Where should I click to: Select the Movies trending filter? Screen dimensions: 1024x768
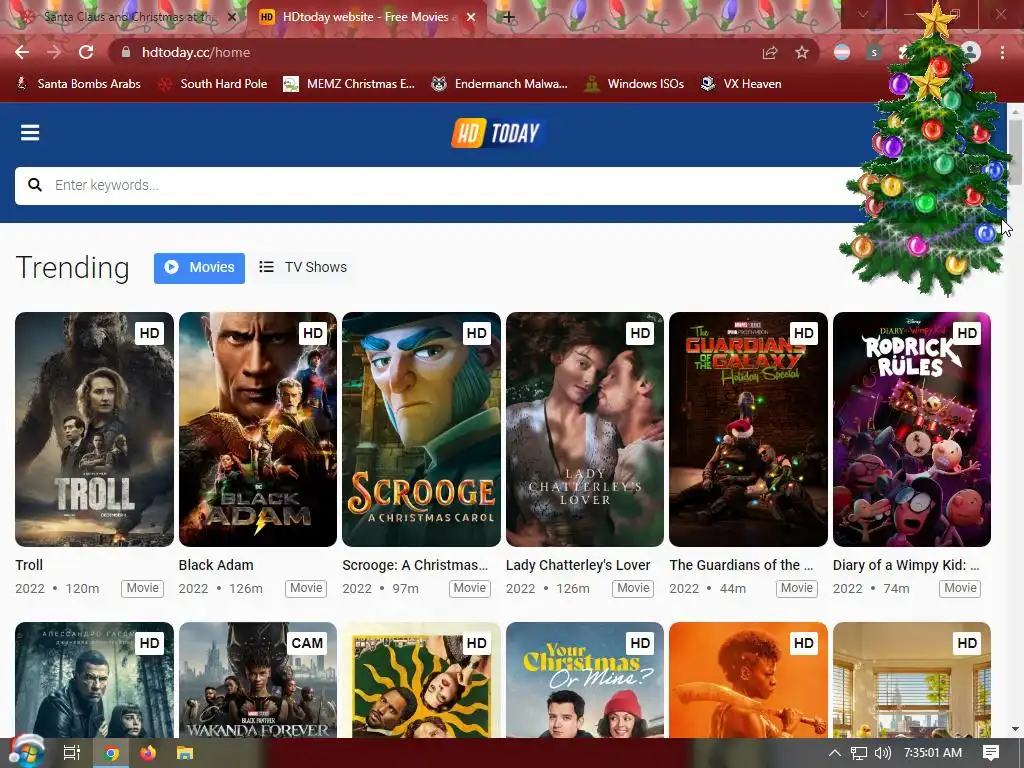199,268
